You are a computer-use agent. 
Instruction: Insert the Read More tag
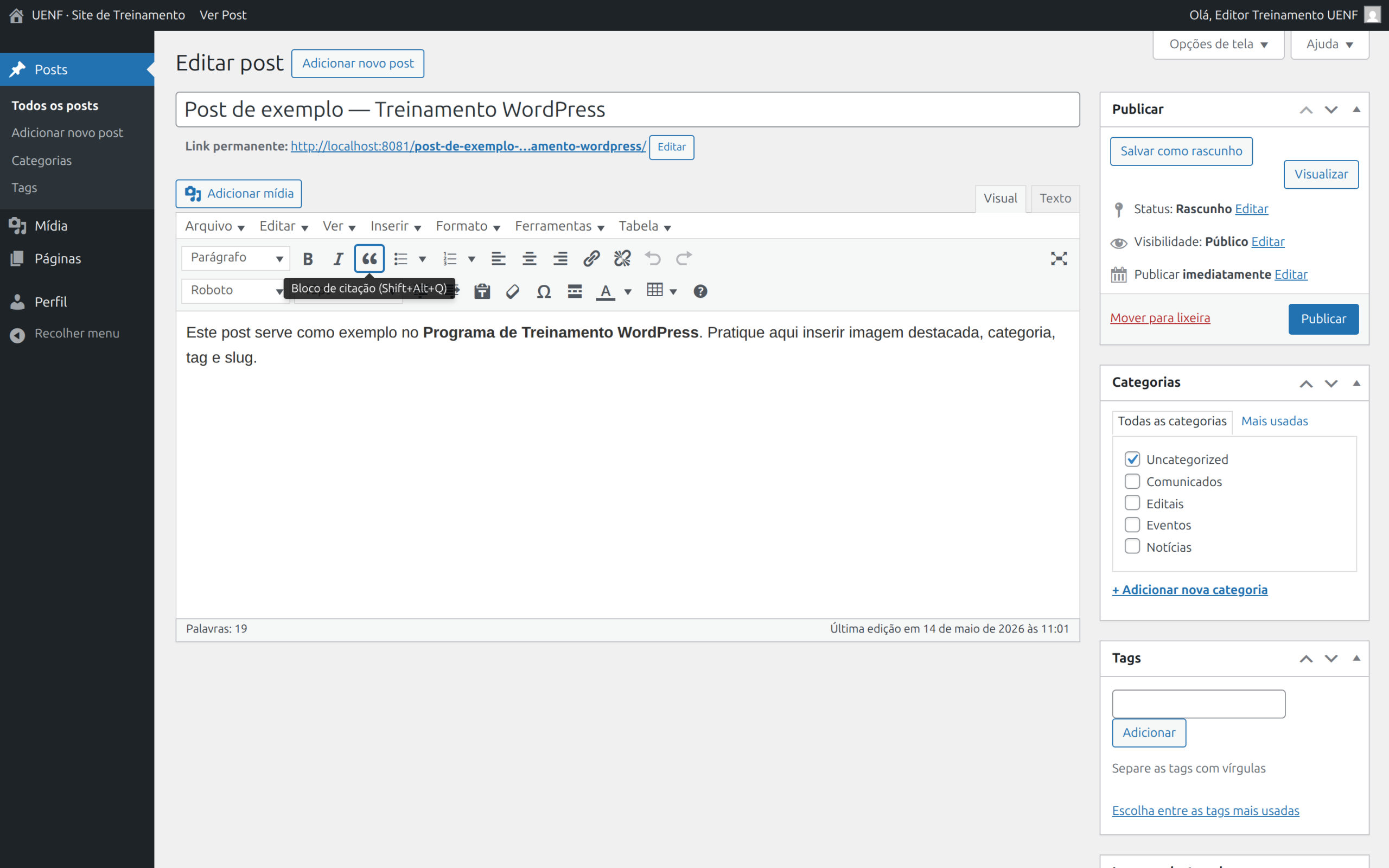tap(575, 292)
